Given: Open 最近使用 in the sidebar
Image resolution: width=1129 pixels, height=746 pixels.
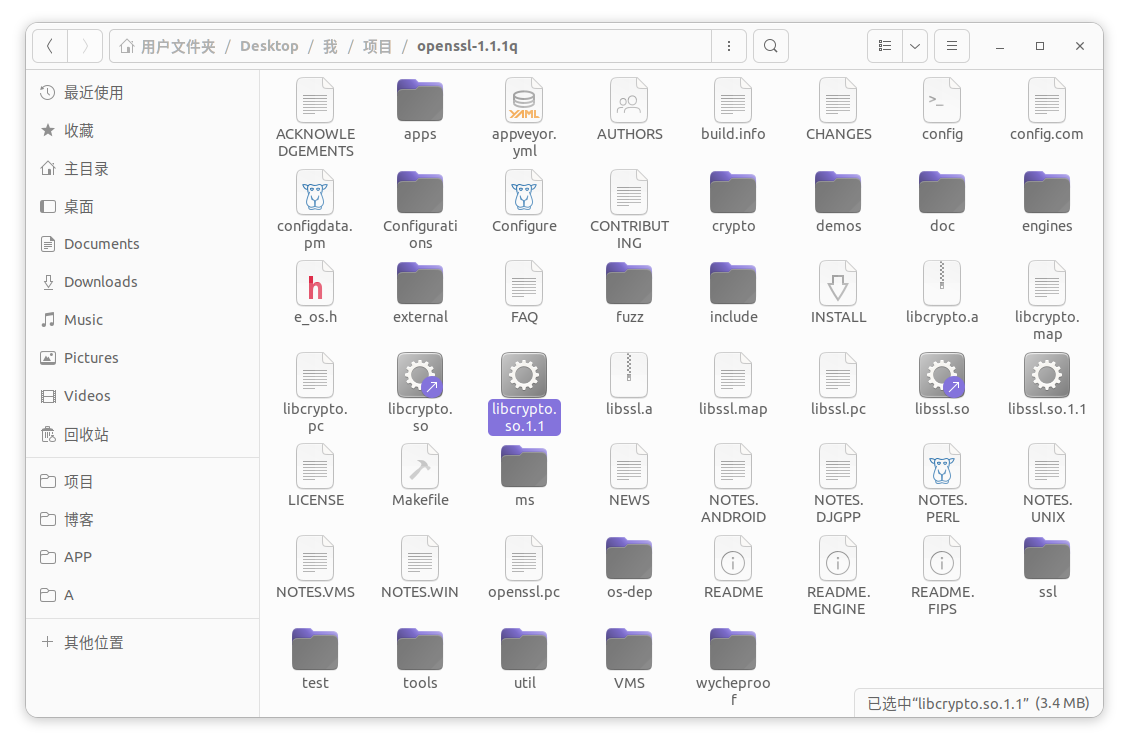Looking at the screenshot, I should (143, 93).
